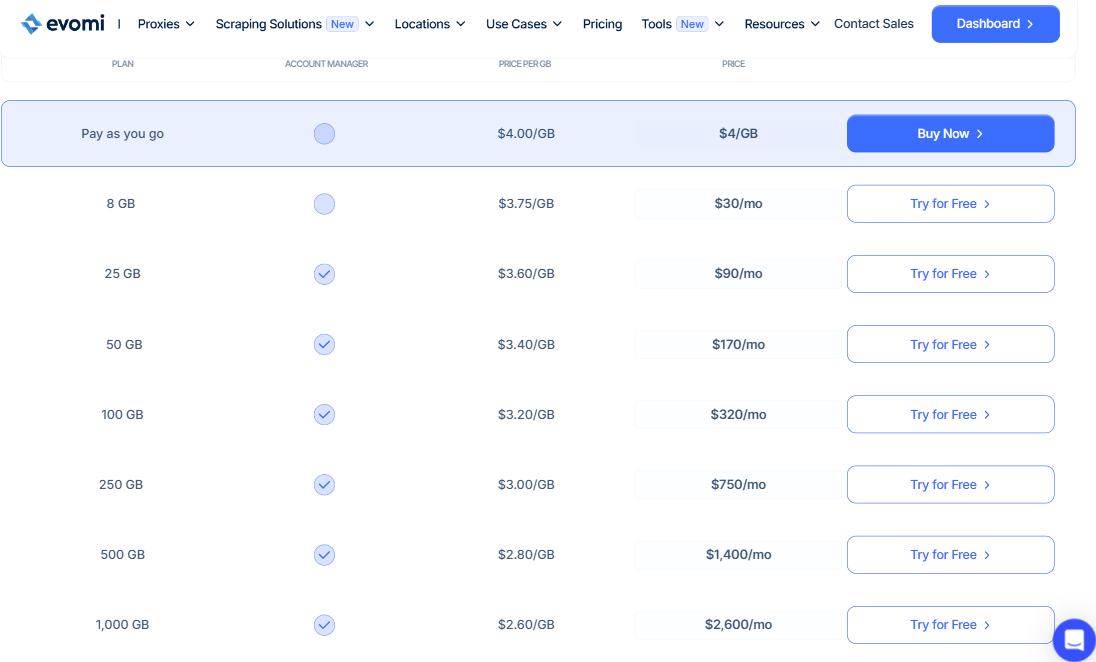Open the Locations dropdown menu
1096x662 pixels.
coord(430,24)
